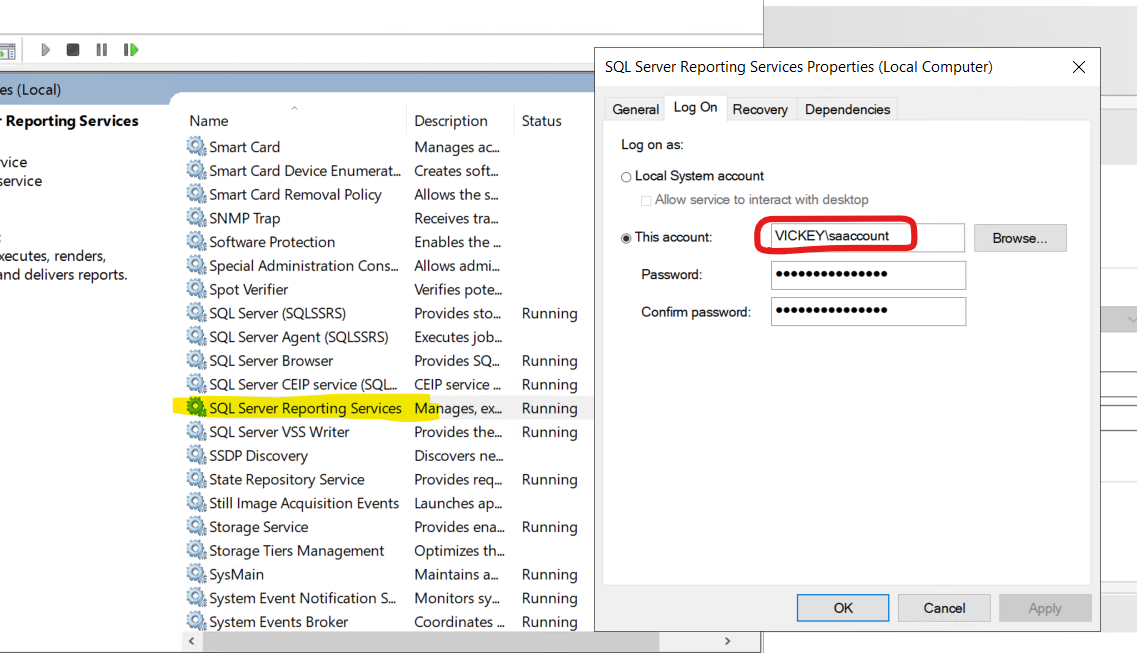Select the This account radio button

click(x=624, y=237)
